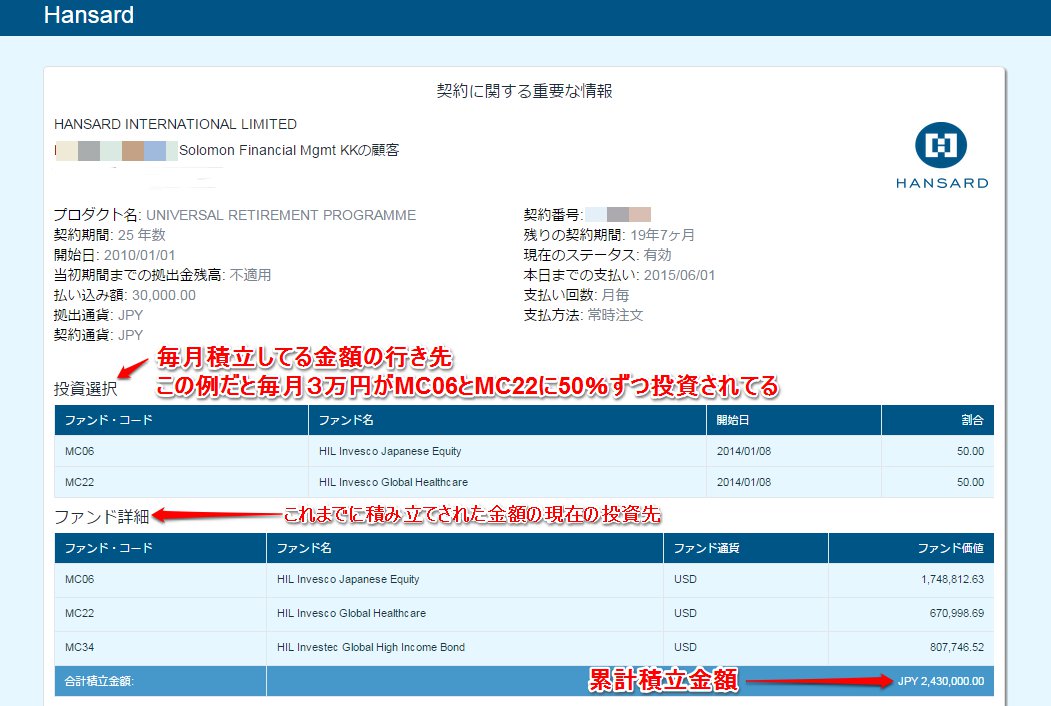Click the 50.00 ratio in the MC06 row
Viewport: 1051px width, 706px height.
(x=970, y=451)
